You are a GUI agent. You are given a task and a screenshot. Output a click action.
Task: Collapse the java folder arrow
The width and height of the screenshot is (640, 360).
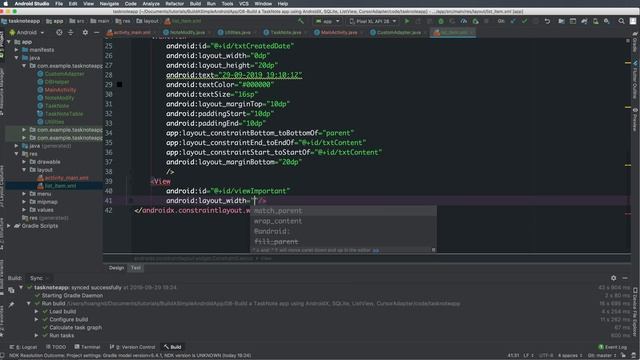point(17,58)
